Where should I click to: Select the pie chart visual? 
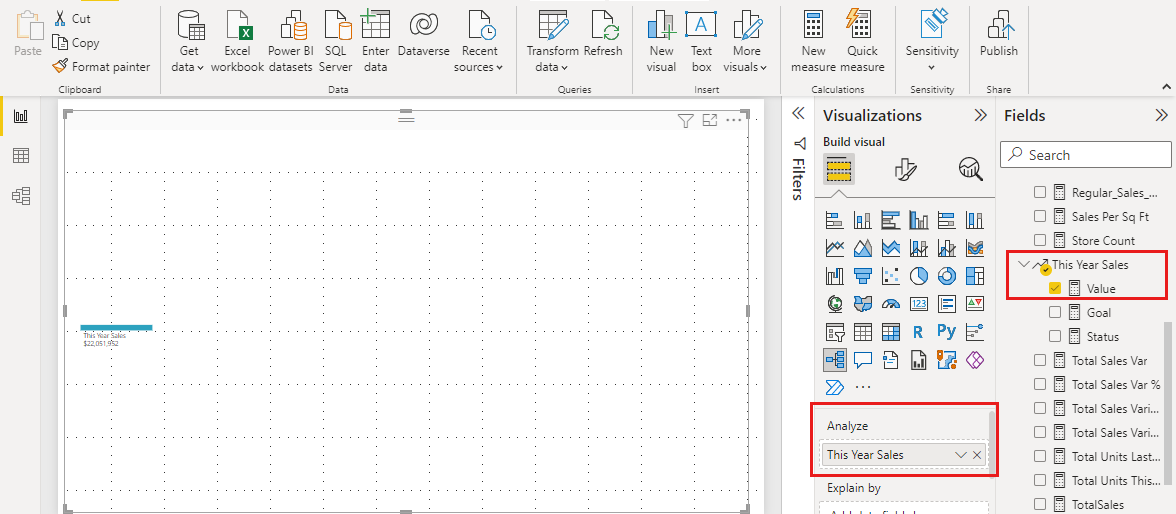pyautogui.click(x=918, y=276)
